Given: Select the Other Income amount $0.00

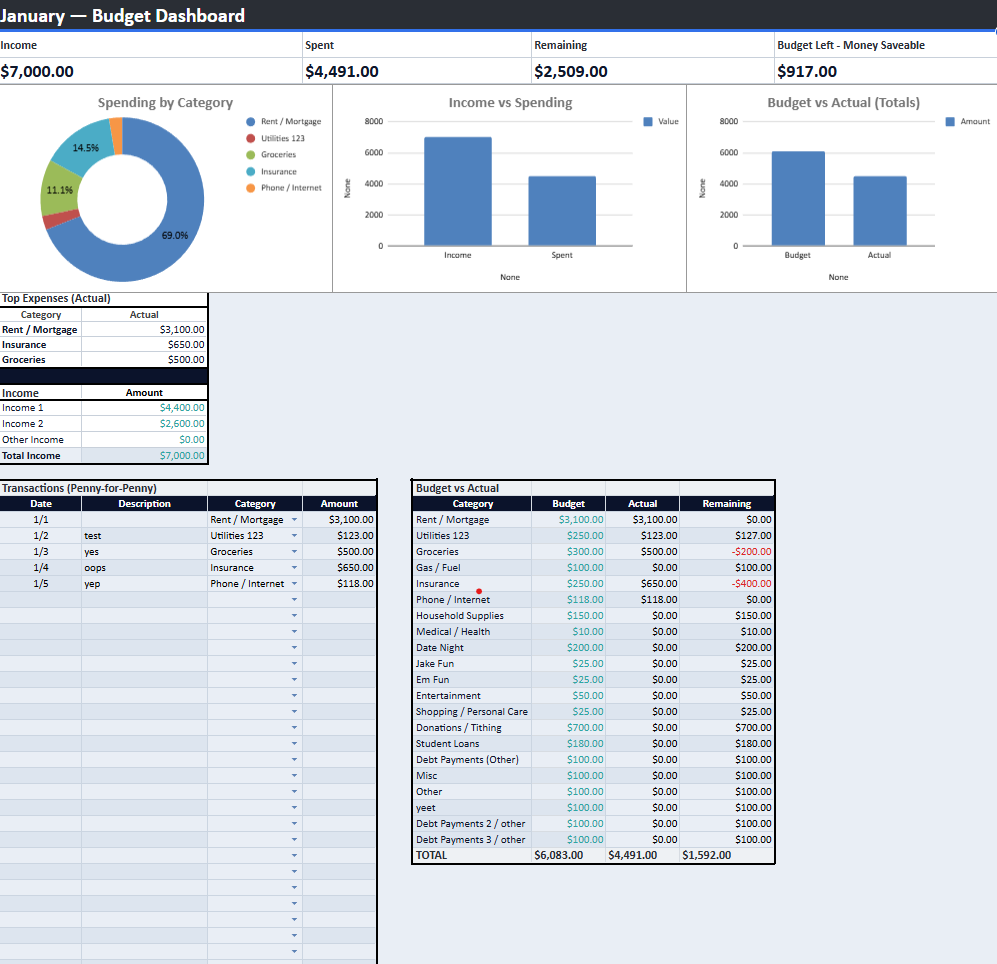Looking at the screenshot, I should (x=144, y=439).
